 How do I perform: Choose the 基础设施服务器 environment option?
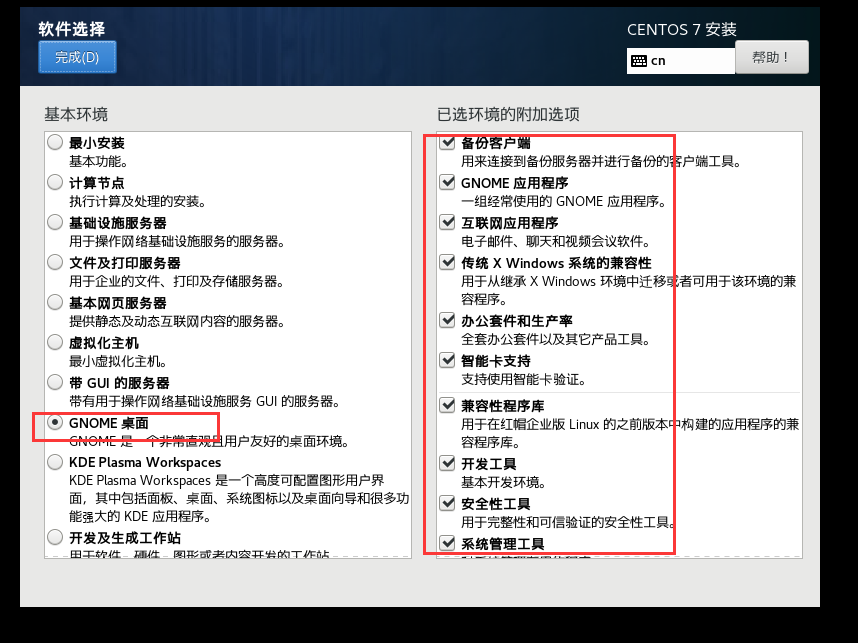55,222
